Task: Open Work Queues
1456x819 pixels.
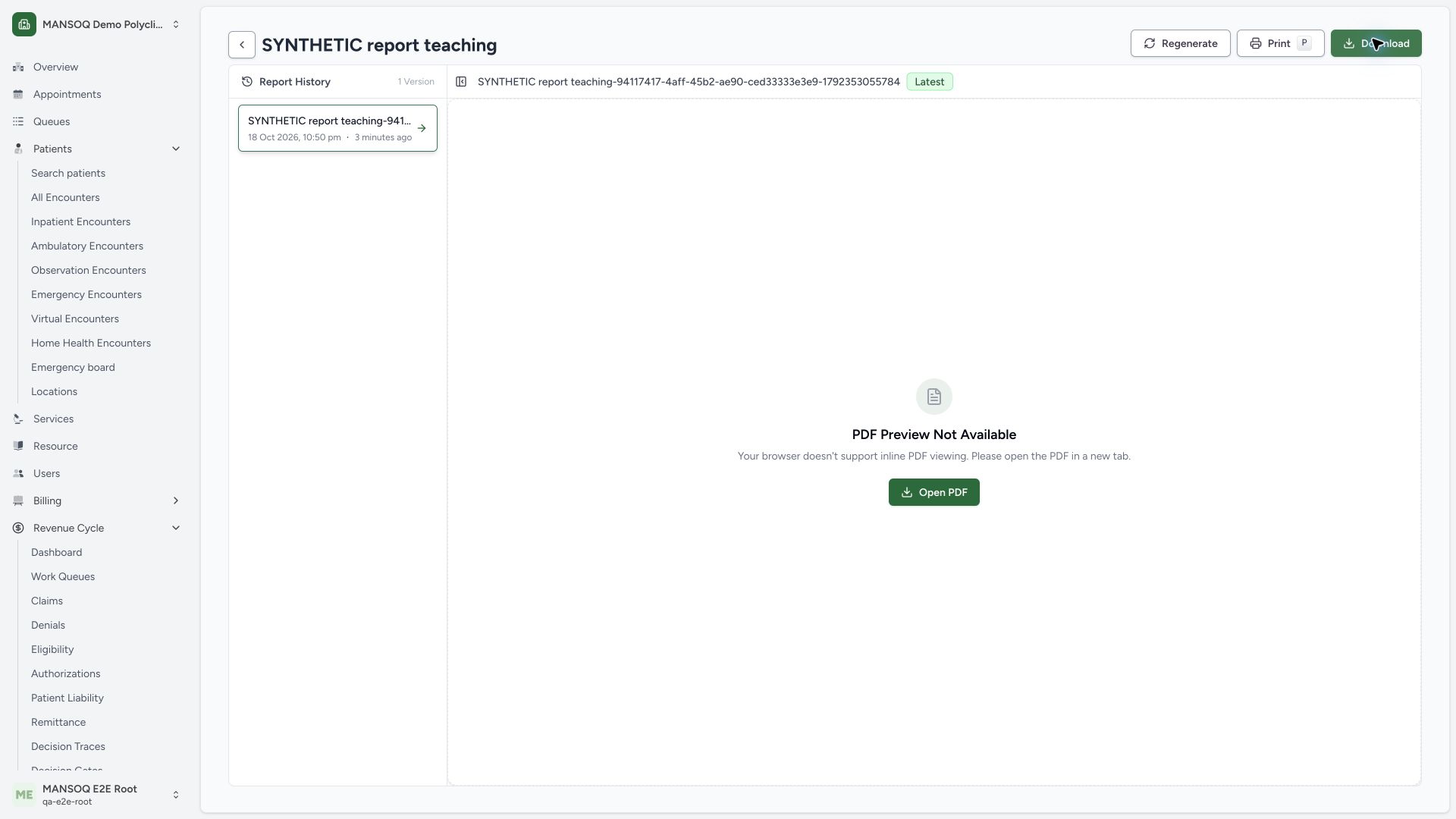Action: (x=63, y=576)
